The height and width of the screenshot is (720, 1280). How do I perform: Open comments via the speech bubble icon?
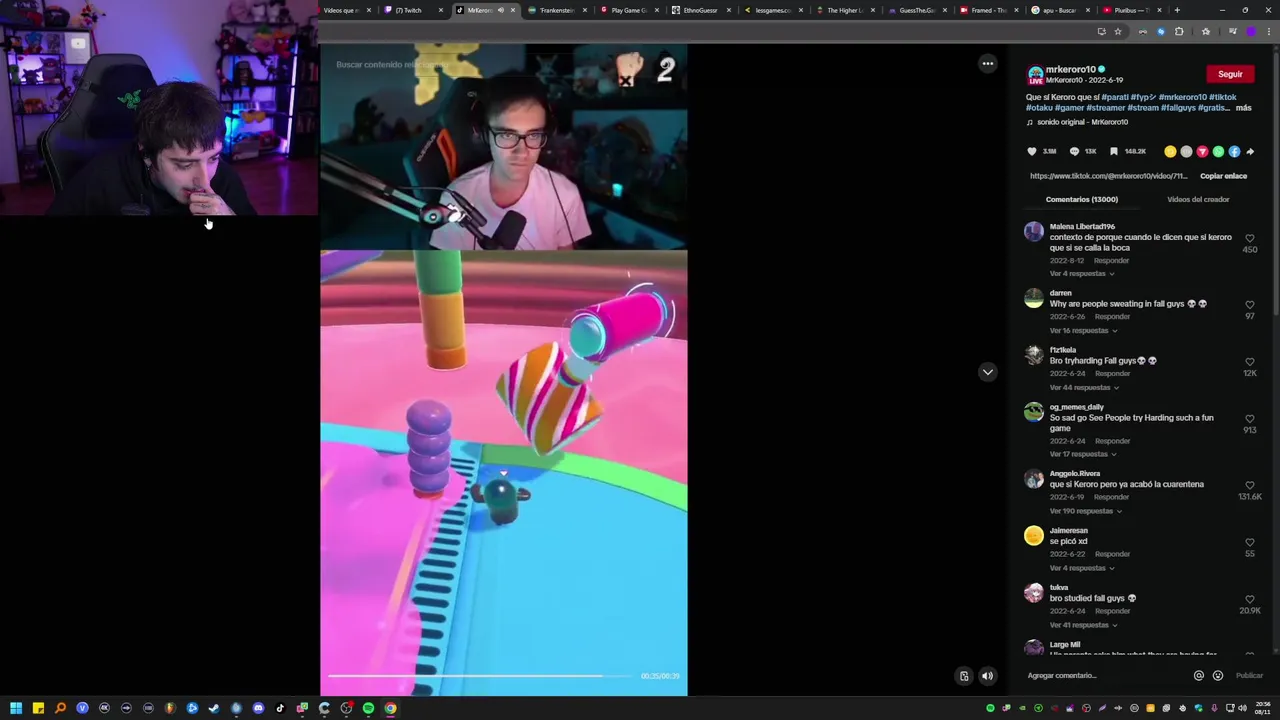(x=1074, y=152)
